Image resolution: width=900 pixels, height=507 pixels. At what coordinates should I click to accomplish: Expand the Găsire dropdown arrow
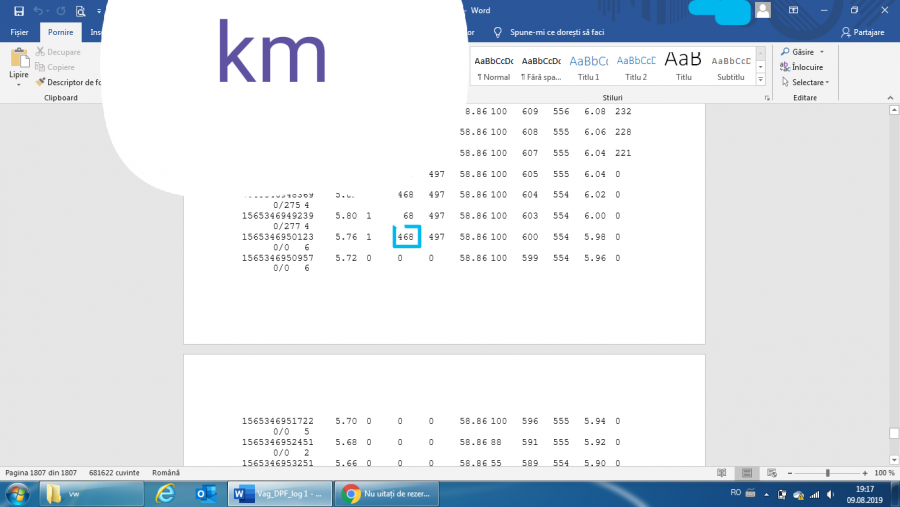[x=822, y=52]
